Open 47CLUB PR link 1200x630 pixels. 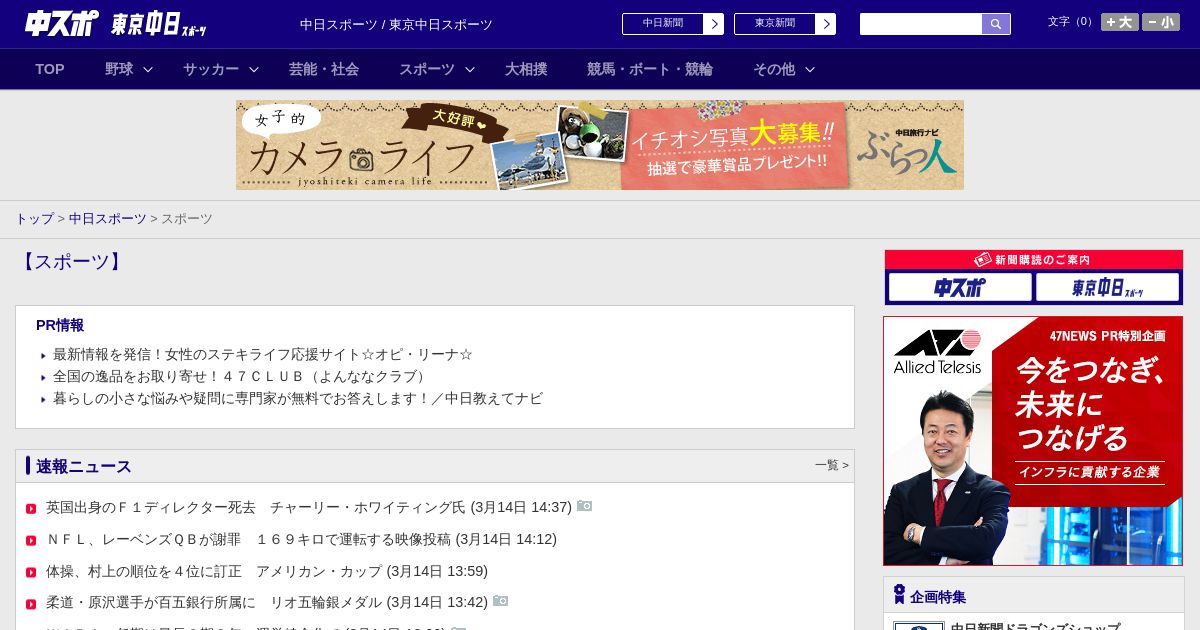pyautogui.click(x=241, y=376)
